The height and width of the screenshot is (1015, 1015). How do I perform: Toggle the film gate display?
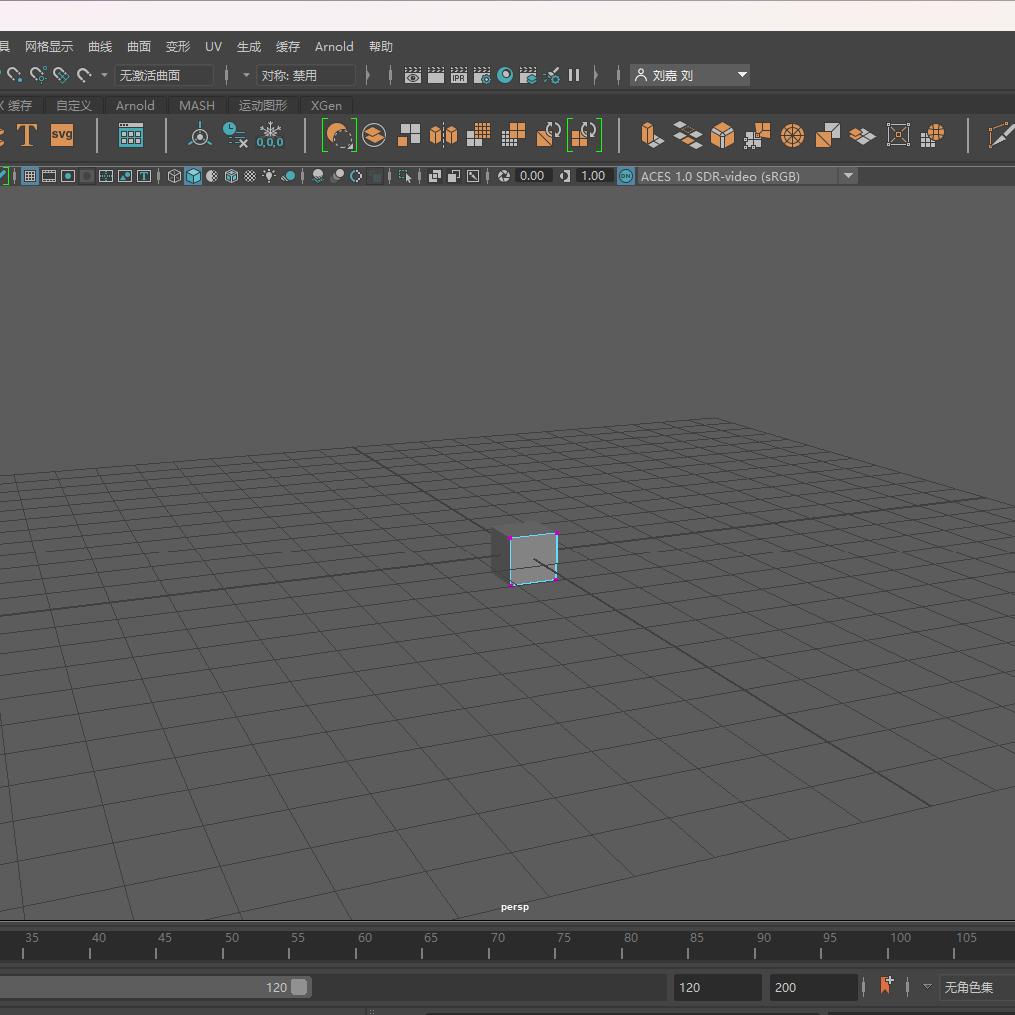click(49, 176)
